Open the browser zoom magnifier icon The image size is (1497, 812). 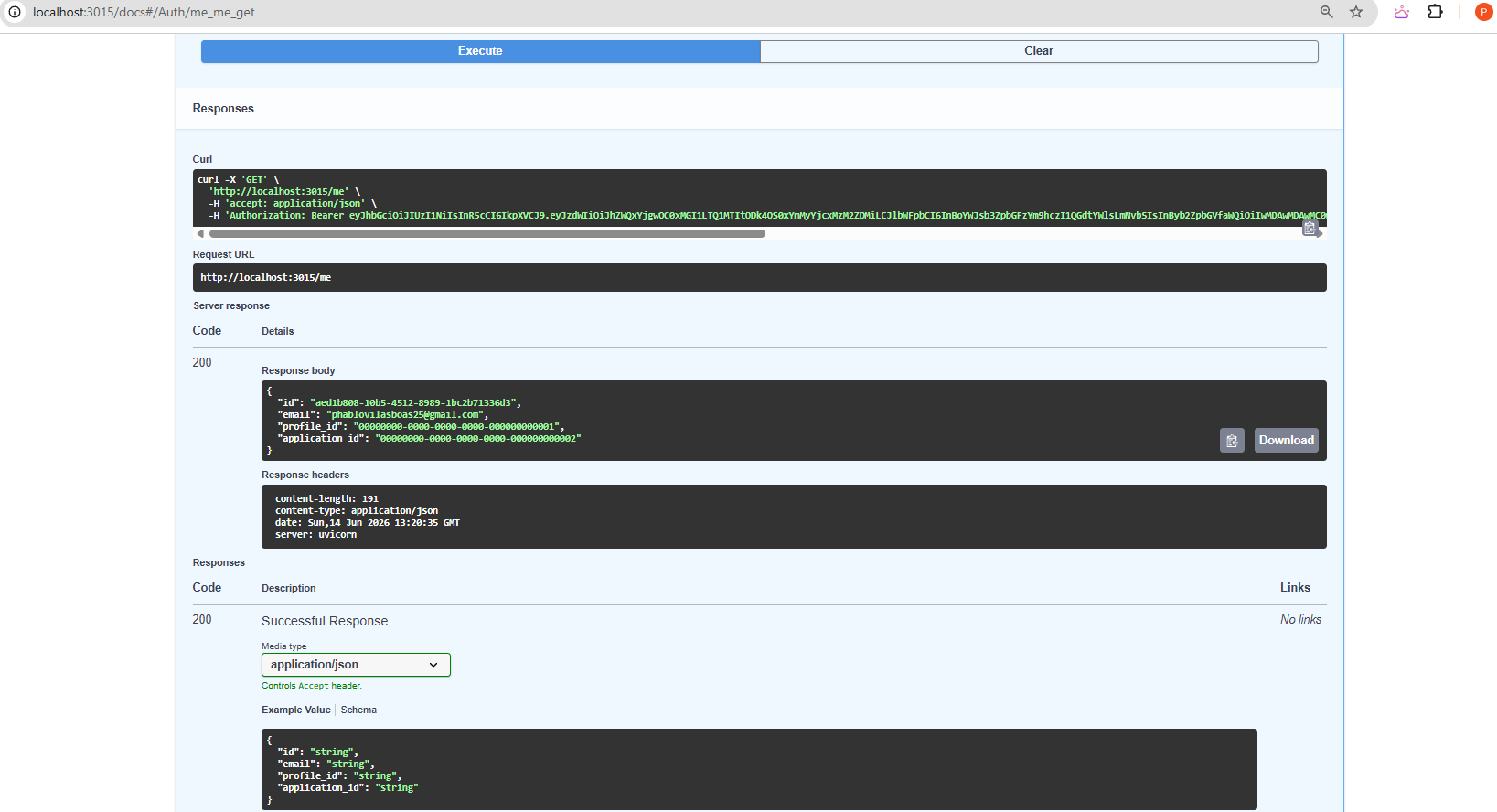click(x=1327, y=12)
